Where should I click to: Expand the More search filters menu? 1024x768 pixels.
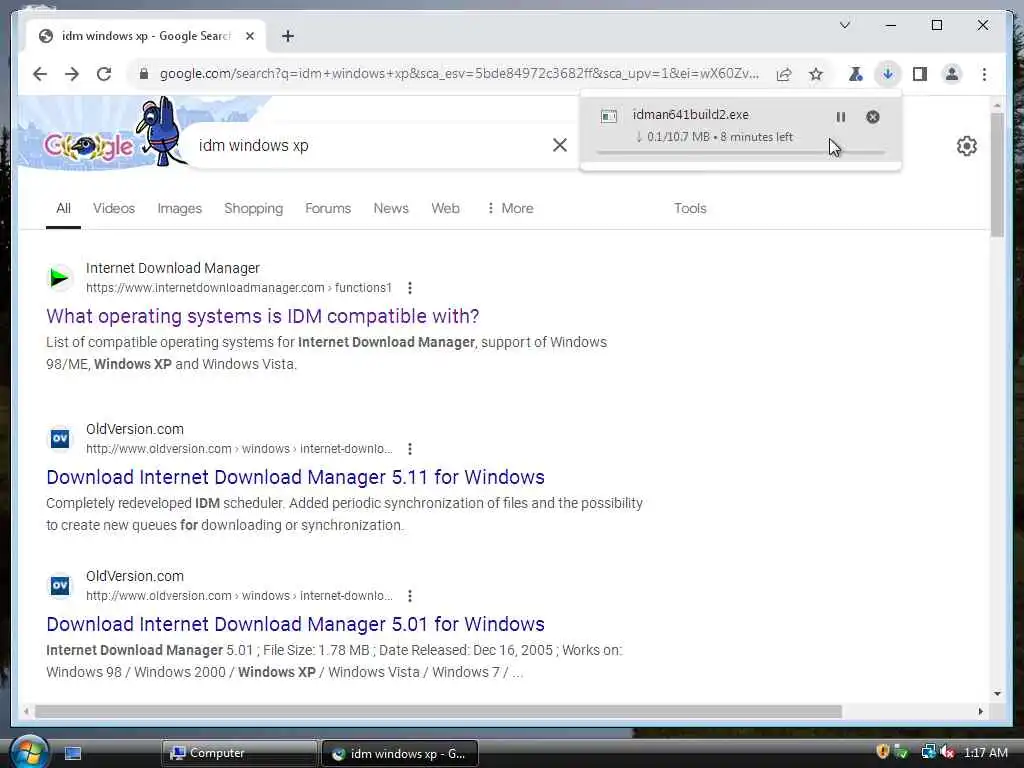[x=510, y=208]
